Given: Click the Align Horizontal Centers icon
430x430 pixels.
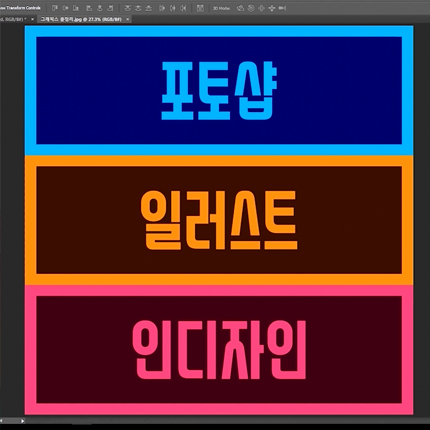Looking at the screenshot, I should (100, 8).
